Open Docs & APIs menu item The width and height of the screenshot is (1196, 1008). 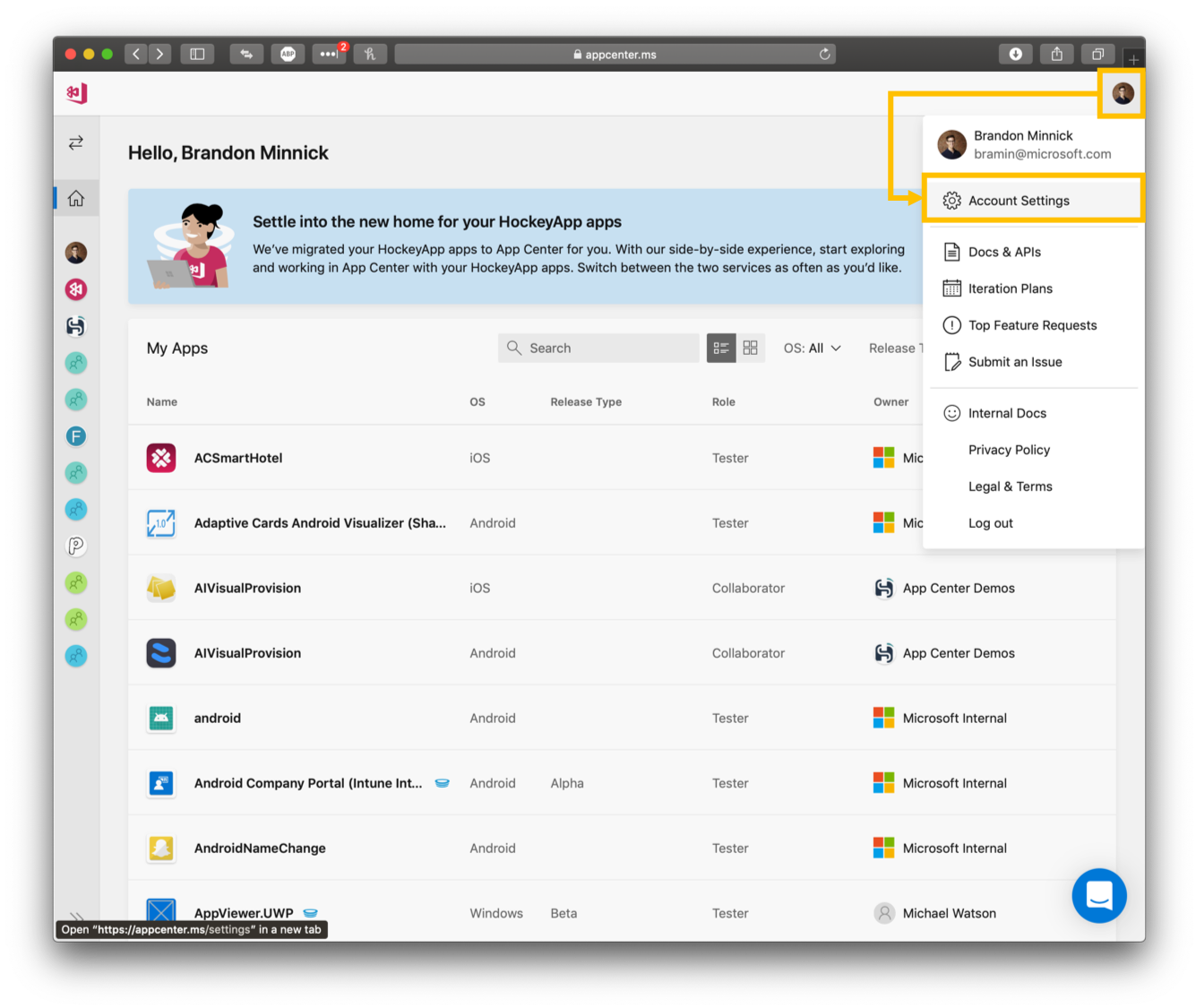click(1033, 252)
